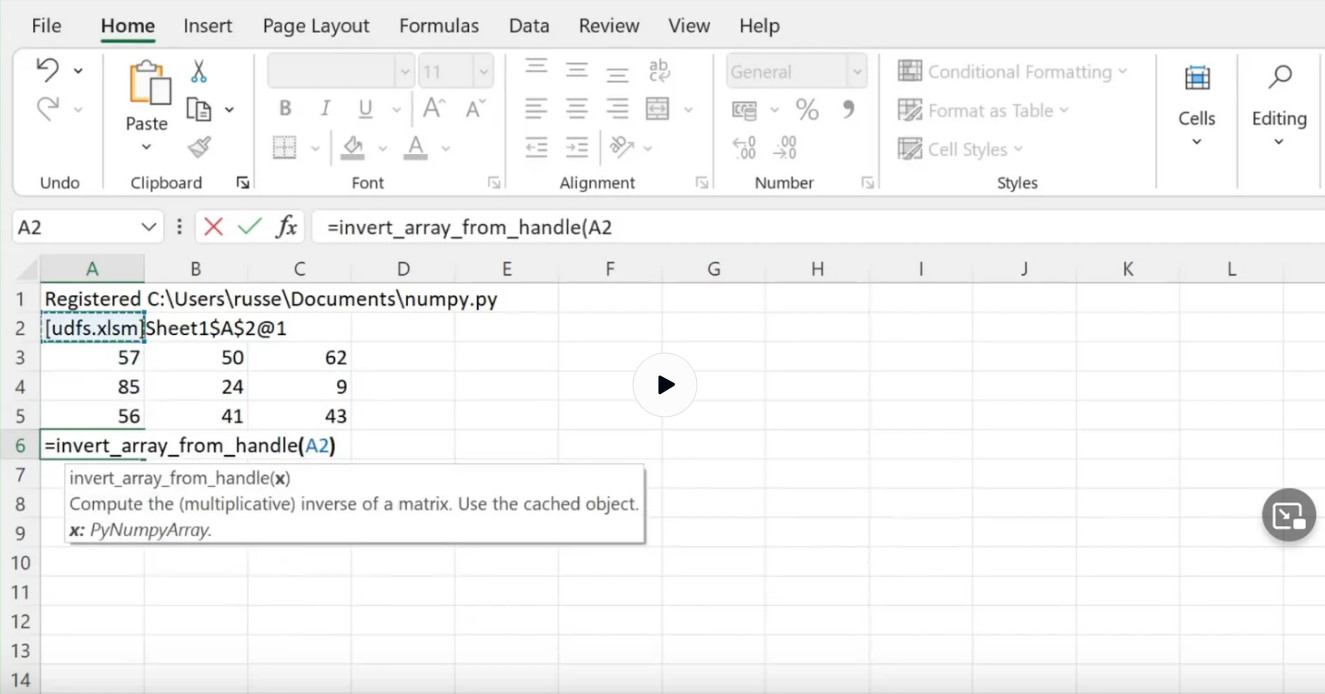This screenshot has width=1325, height=694.
Task: Click the Orientation icon
Action: (x=622, y=147)
